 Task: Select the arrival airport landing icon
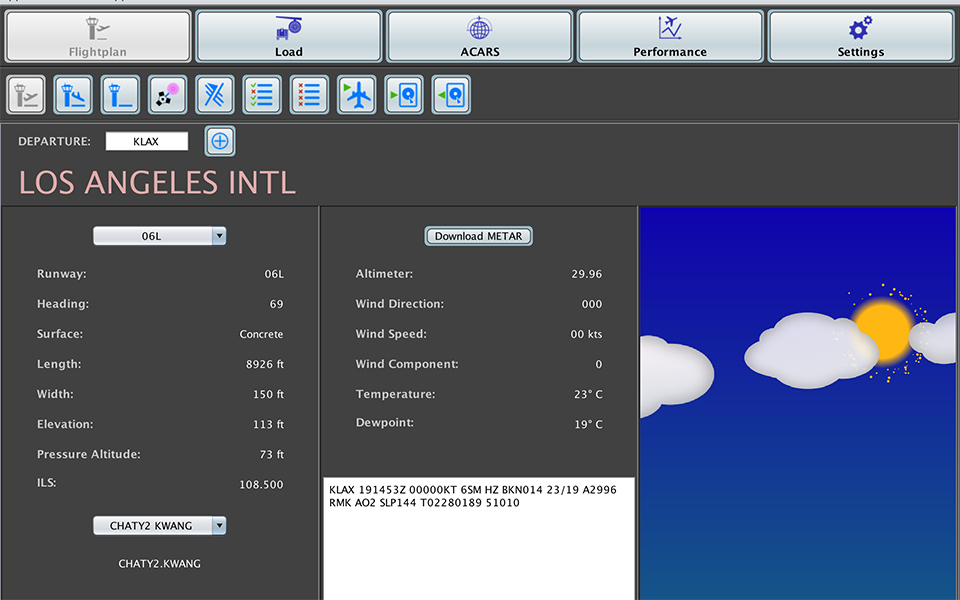(73, 95)
